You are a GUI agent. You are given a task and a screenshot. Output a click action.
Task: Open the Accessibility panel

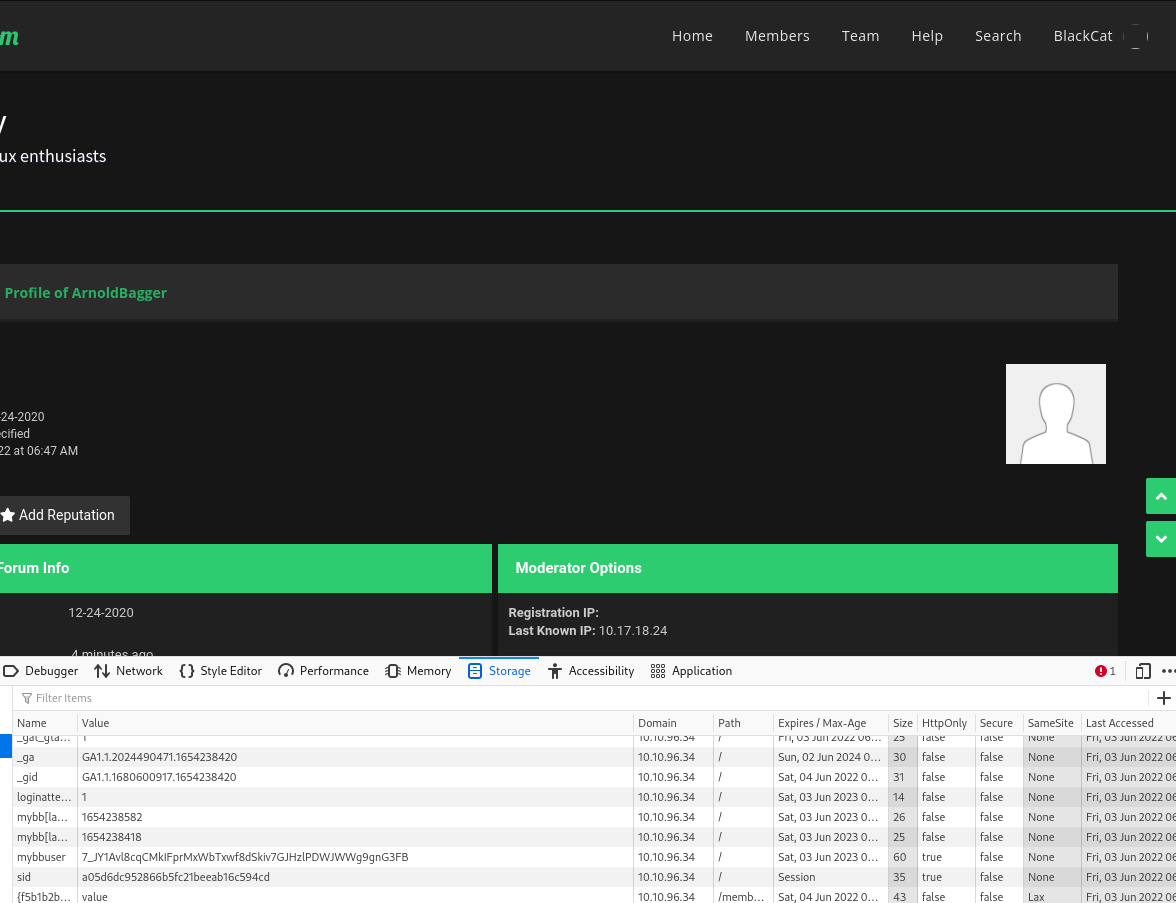pos(591,671)
